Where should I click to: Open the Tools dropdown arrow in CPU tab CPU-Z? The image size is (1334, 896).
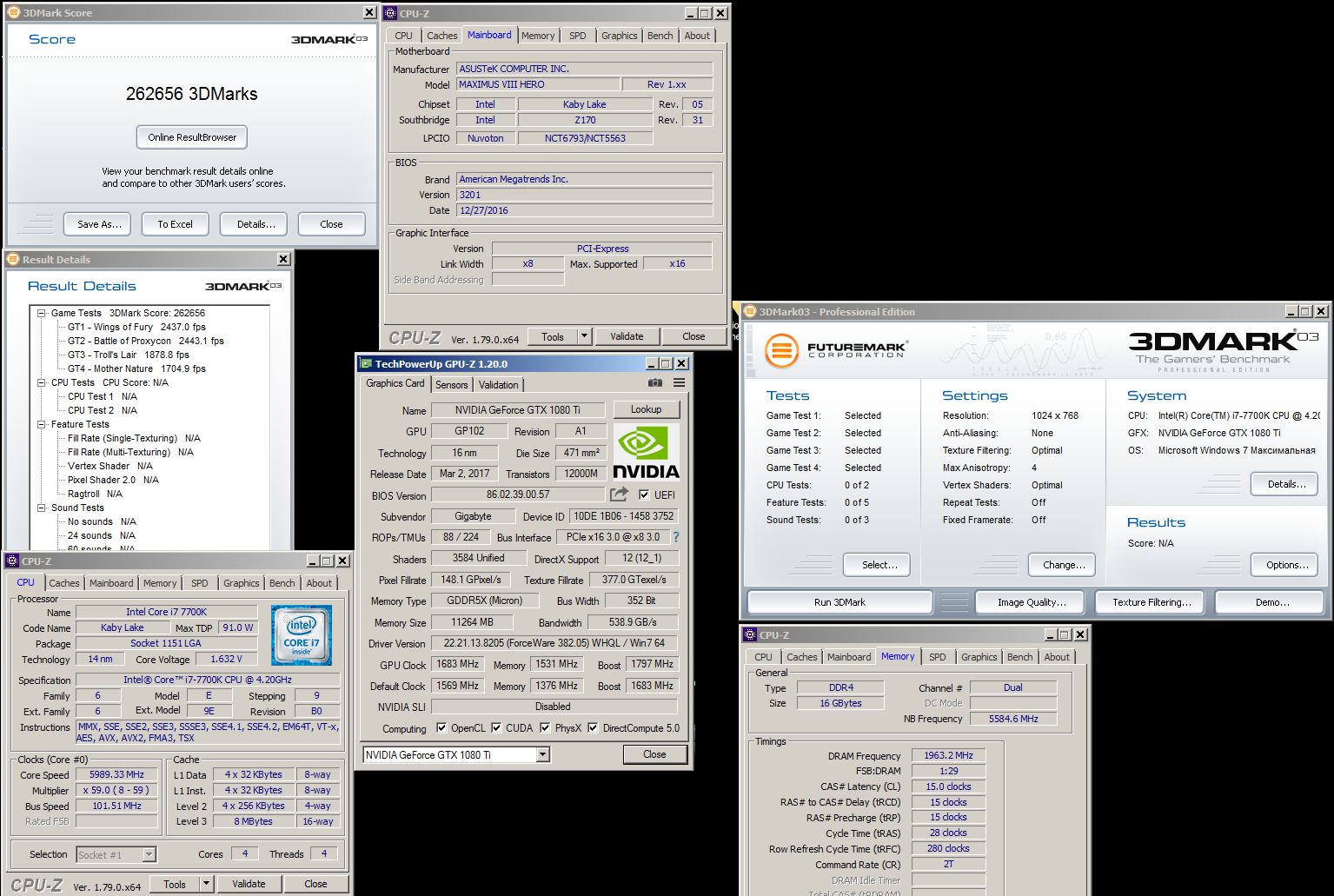(206, 884)
